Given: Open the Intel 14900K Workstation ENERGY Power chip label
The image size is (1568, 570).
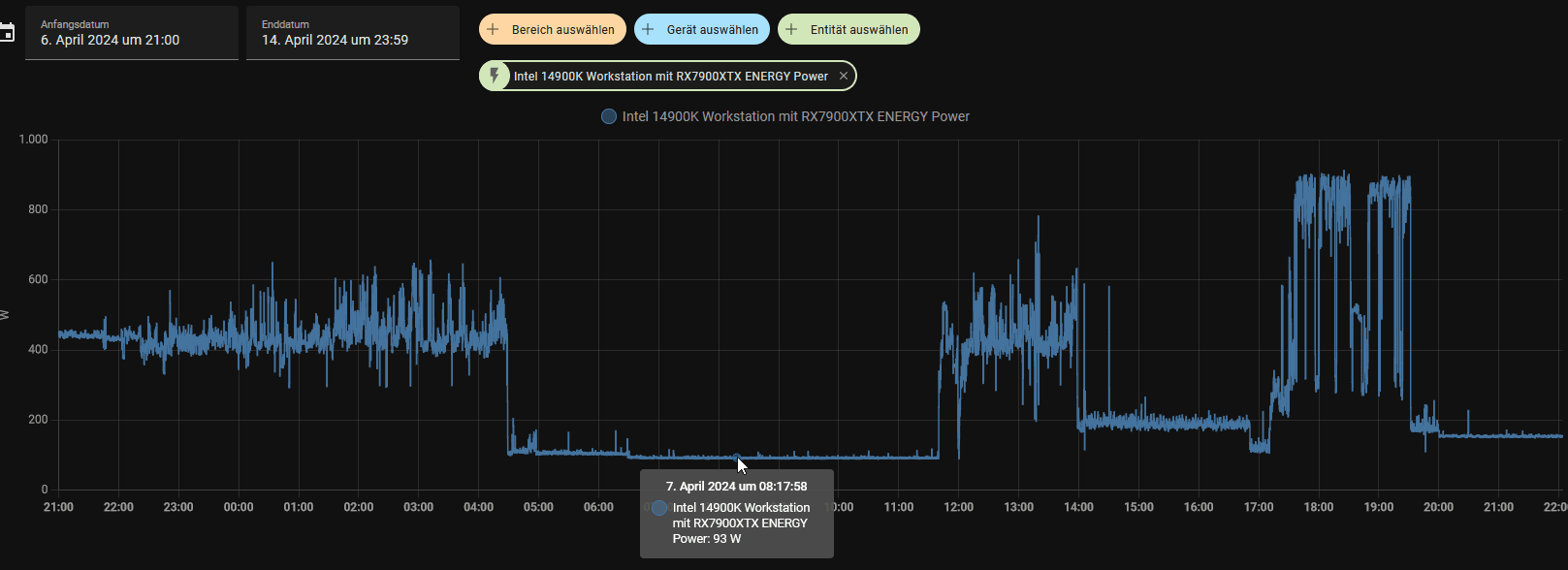Looking at the screenshot, I should click(671, 76).
